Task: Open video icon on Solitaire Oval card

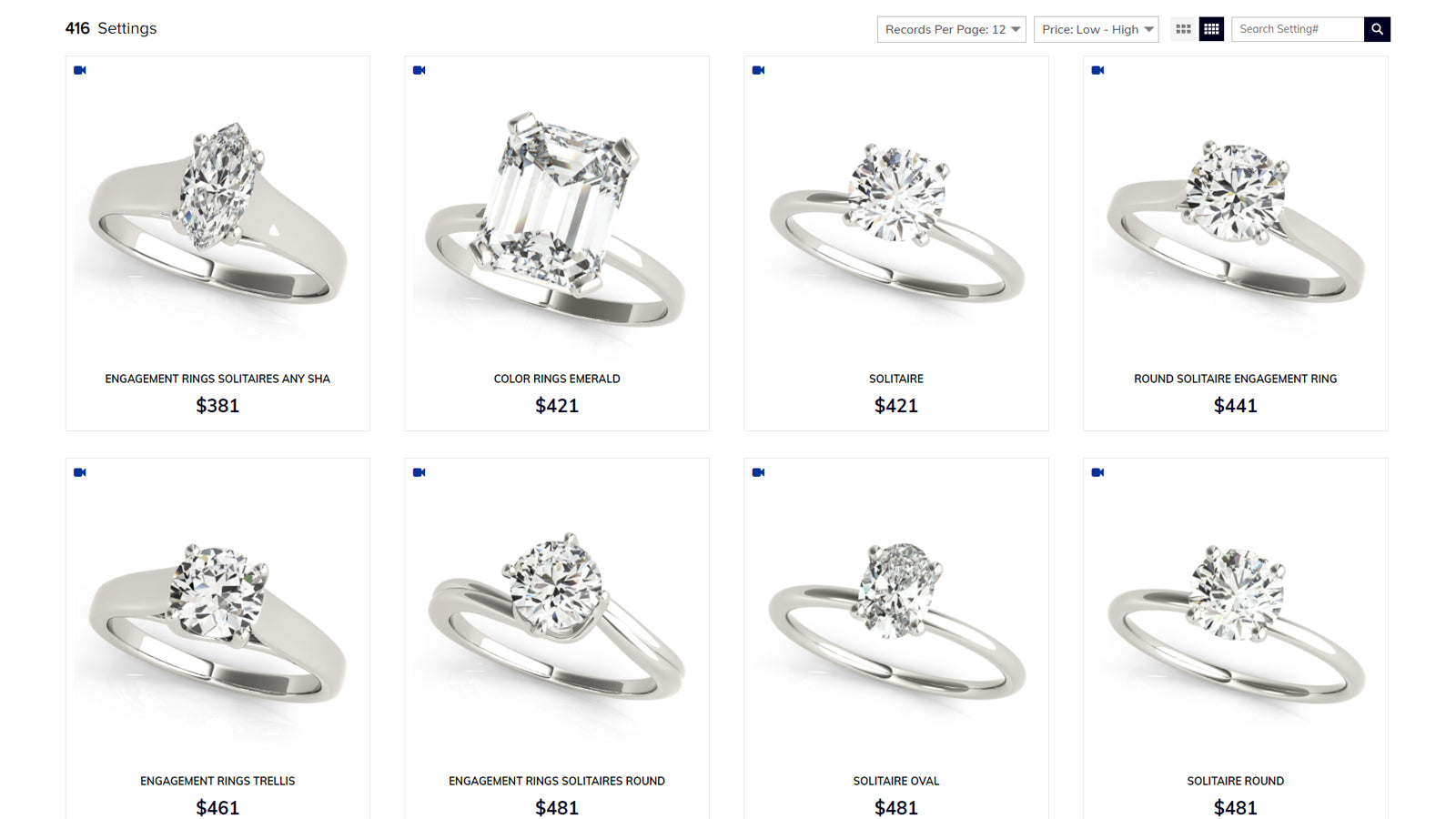Action: click(759, 472)
